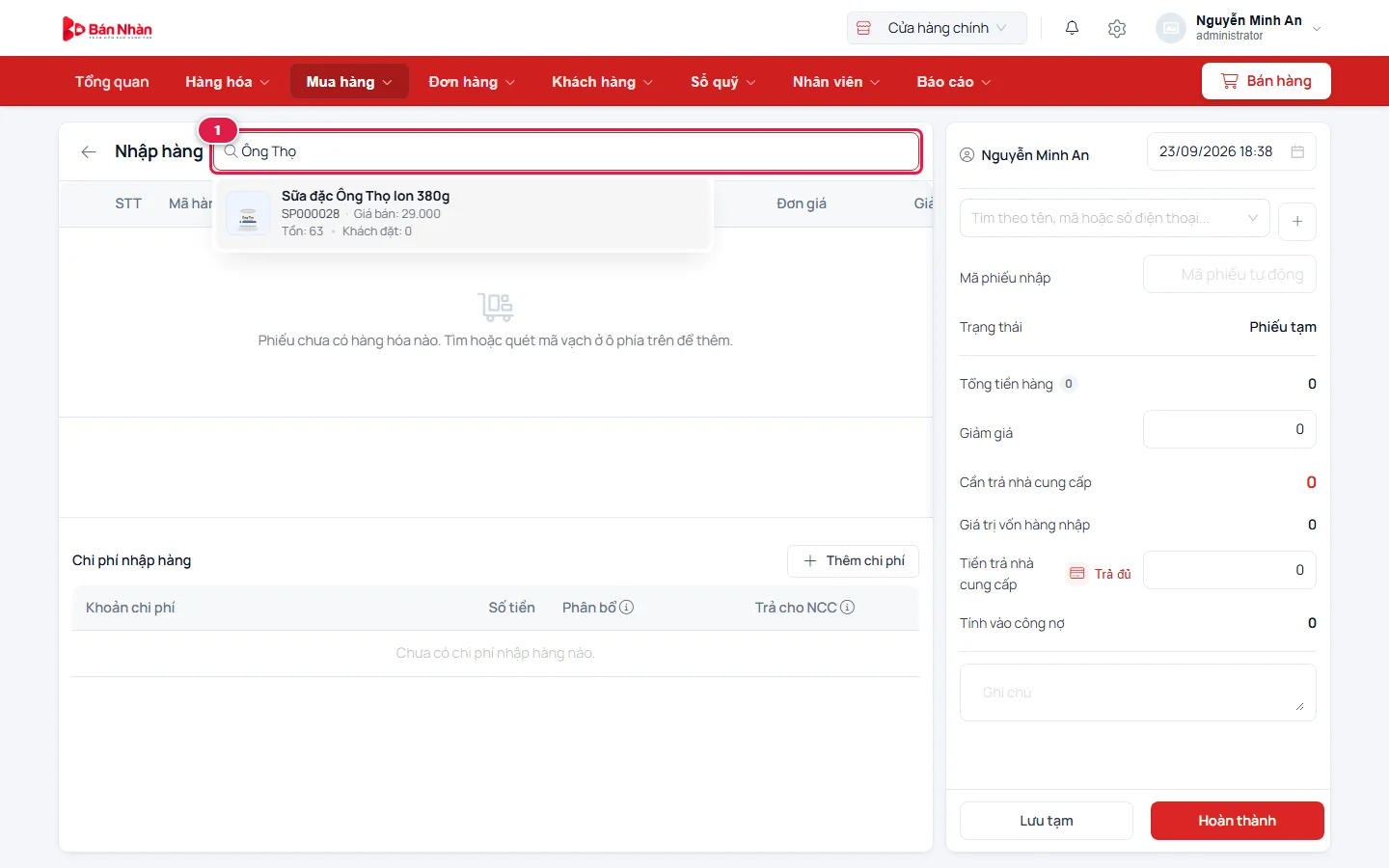The height and width of the screenshot is (868, 1389).
Task: Open the settings gear
Action: tap(1117, 29)
